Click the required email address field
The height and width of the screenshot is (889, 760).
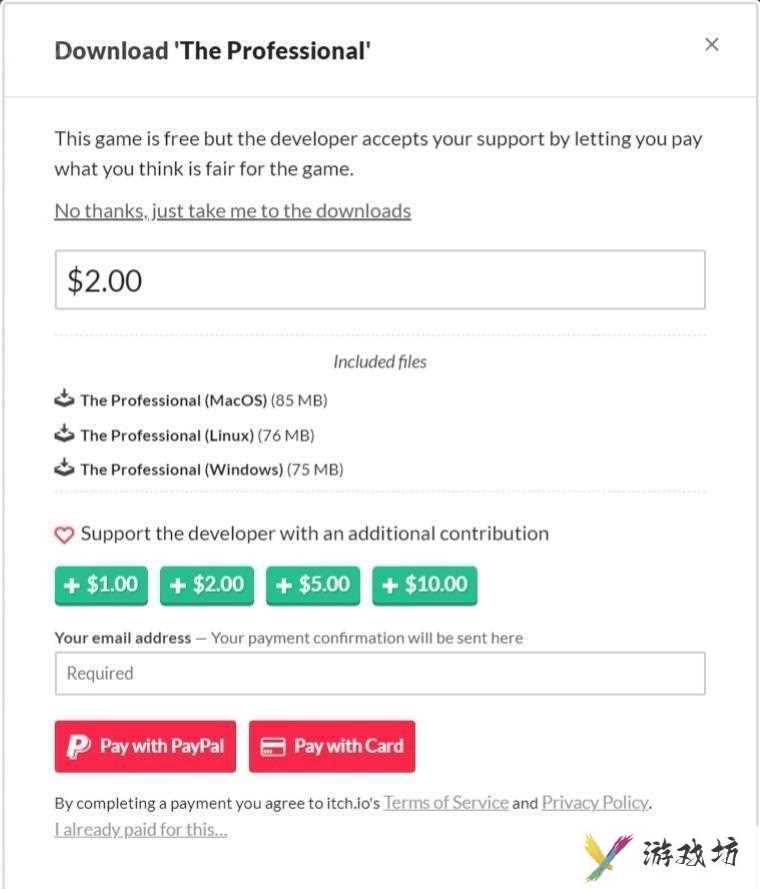pyautogui.click(x=380, y=674)
